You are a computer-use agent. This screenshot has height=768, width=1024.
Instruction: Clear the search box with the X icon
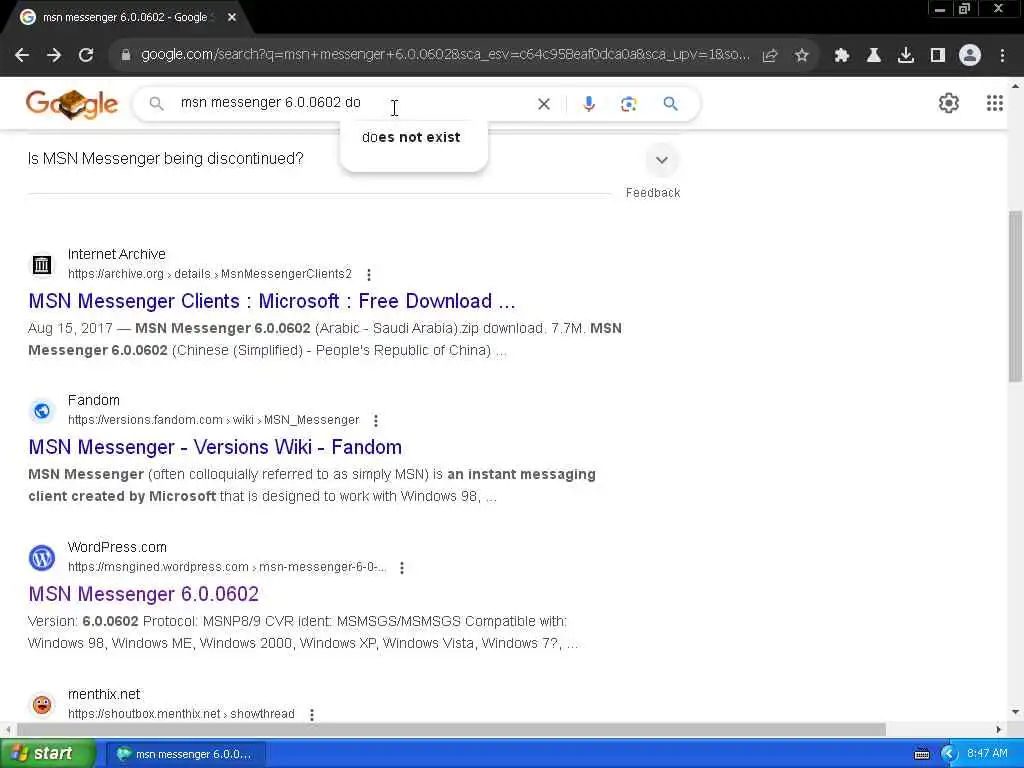(x=543, y=104)
